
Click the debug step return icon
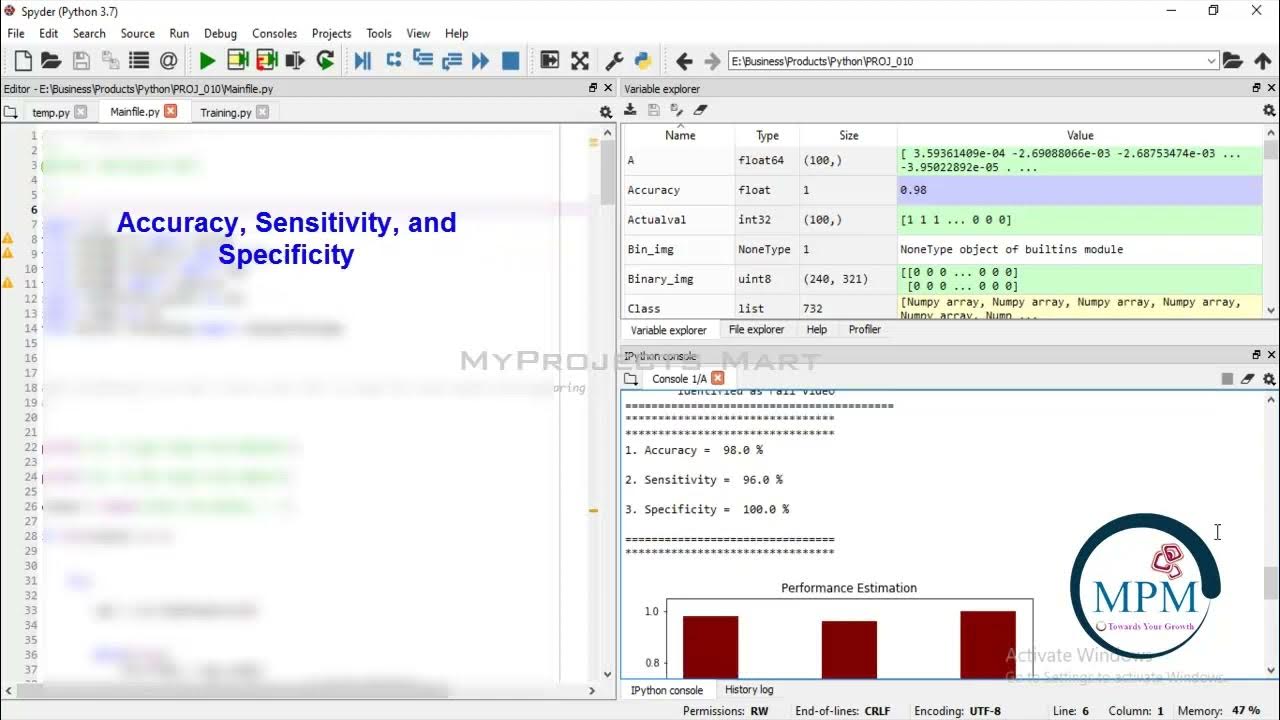tap(451, 61)
